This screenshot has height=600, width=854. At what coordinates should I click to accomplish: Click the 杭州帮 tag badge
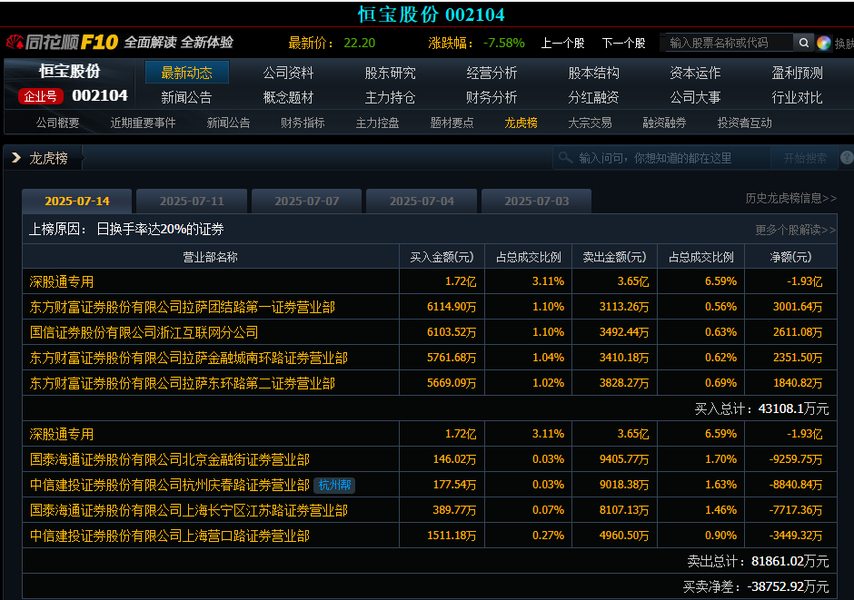334,485
